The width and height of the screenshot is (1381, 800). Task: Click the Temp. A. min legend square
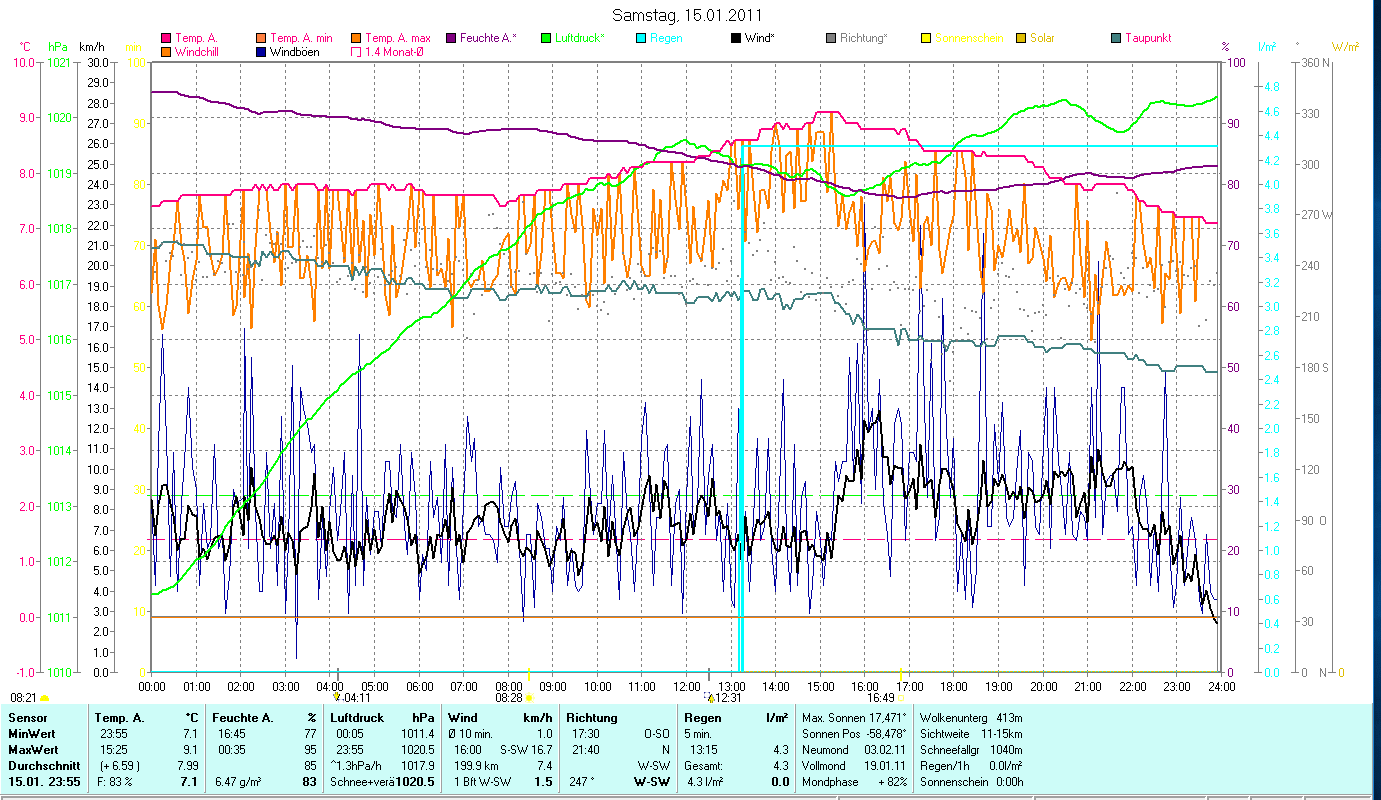(261, 38)
